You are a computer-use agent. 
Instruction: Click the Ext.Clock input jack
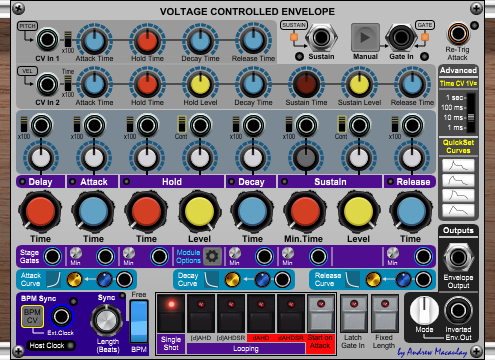click(x=61, y=316)
